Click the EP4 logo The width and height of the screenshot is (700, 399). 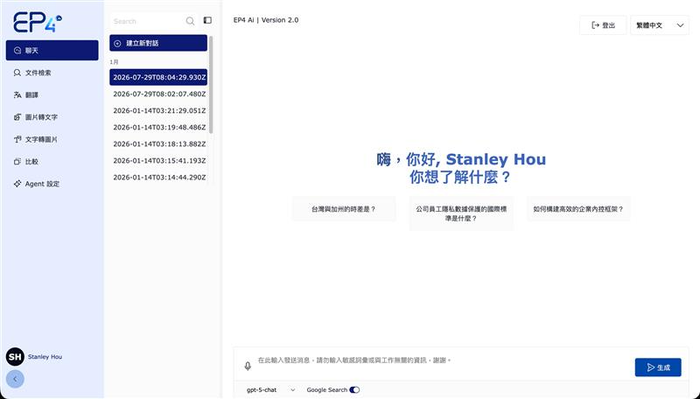38,22
